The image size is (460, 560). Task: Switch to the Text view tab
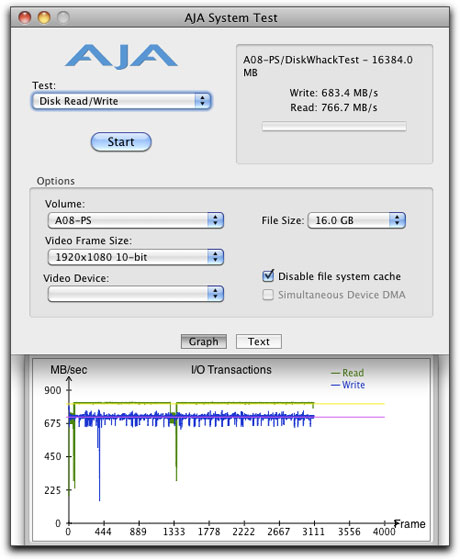pos(259,341)
